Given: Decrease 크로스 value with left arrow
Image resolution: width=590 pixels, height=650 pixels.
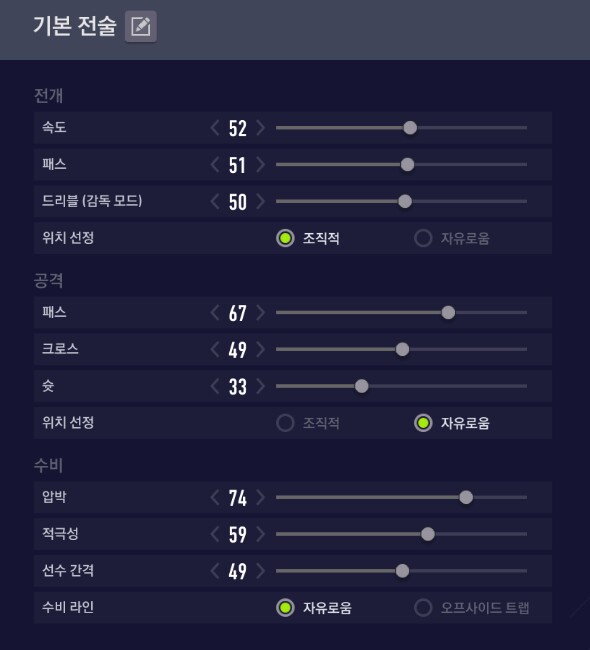Looking at the screenshot, I should tap(215, 349).
